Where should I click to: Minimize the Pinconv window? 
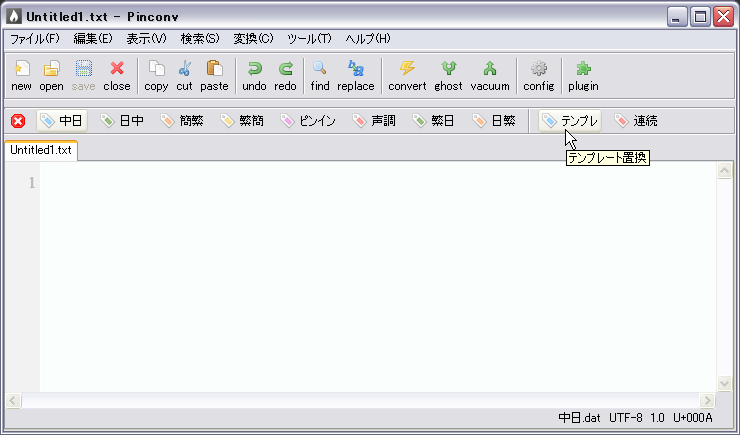[x=677, y=17]
